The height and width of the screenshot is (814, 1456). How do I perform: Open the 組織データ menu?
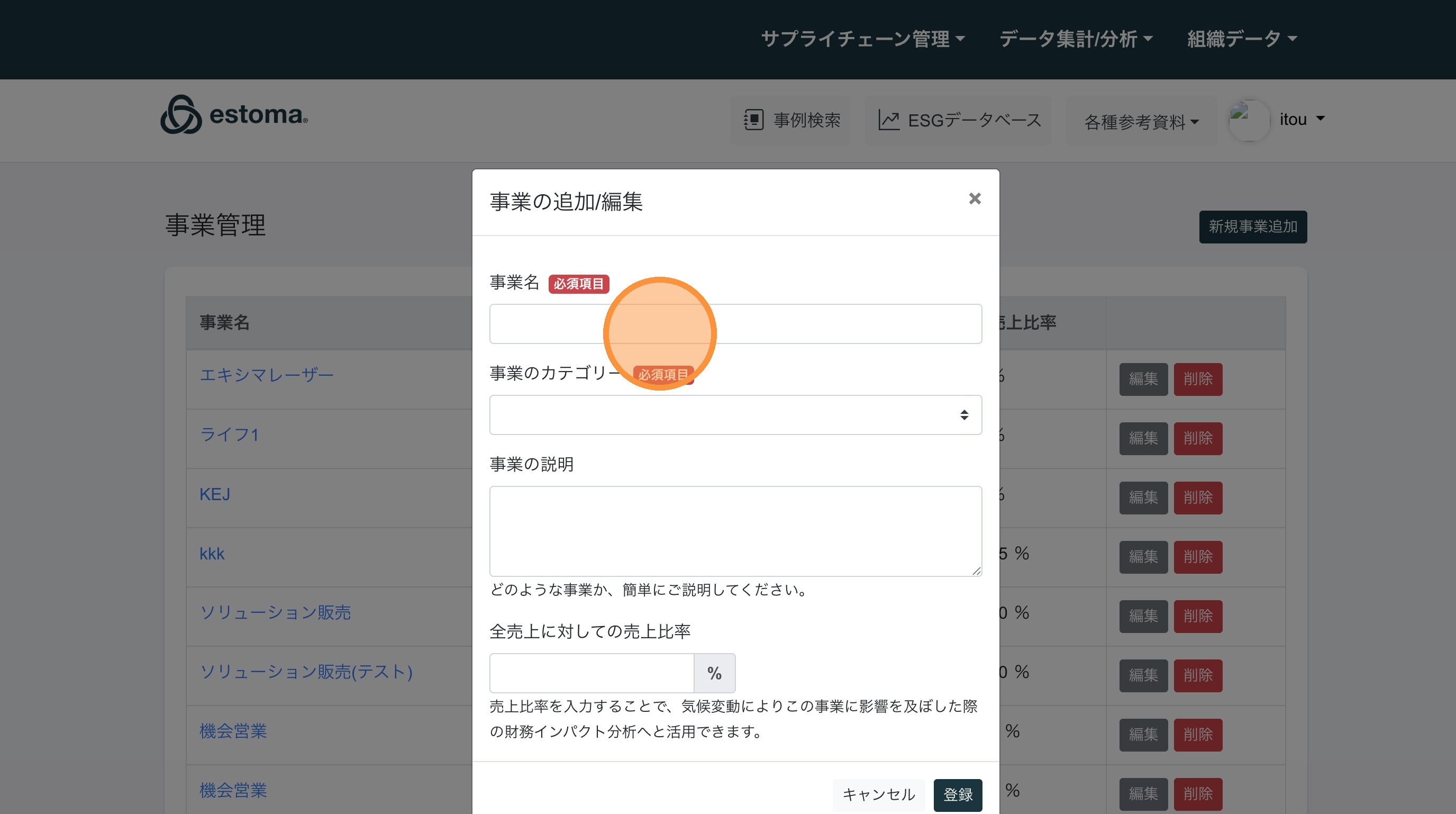click(1242, 39)
